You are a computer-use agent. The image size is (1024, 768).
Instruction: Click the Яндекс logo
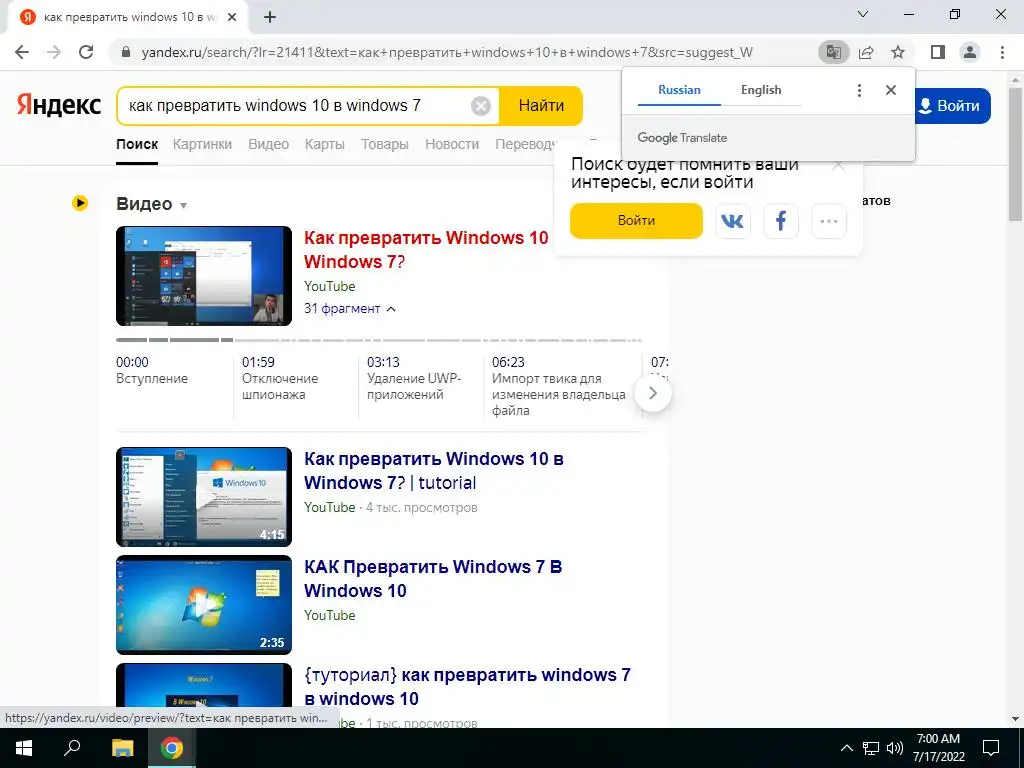[x=59, y=105]
